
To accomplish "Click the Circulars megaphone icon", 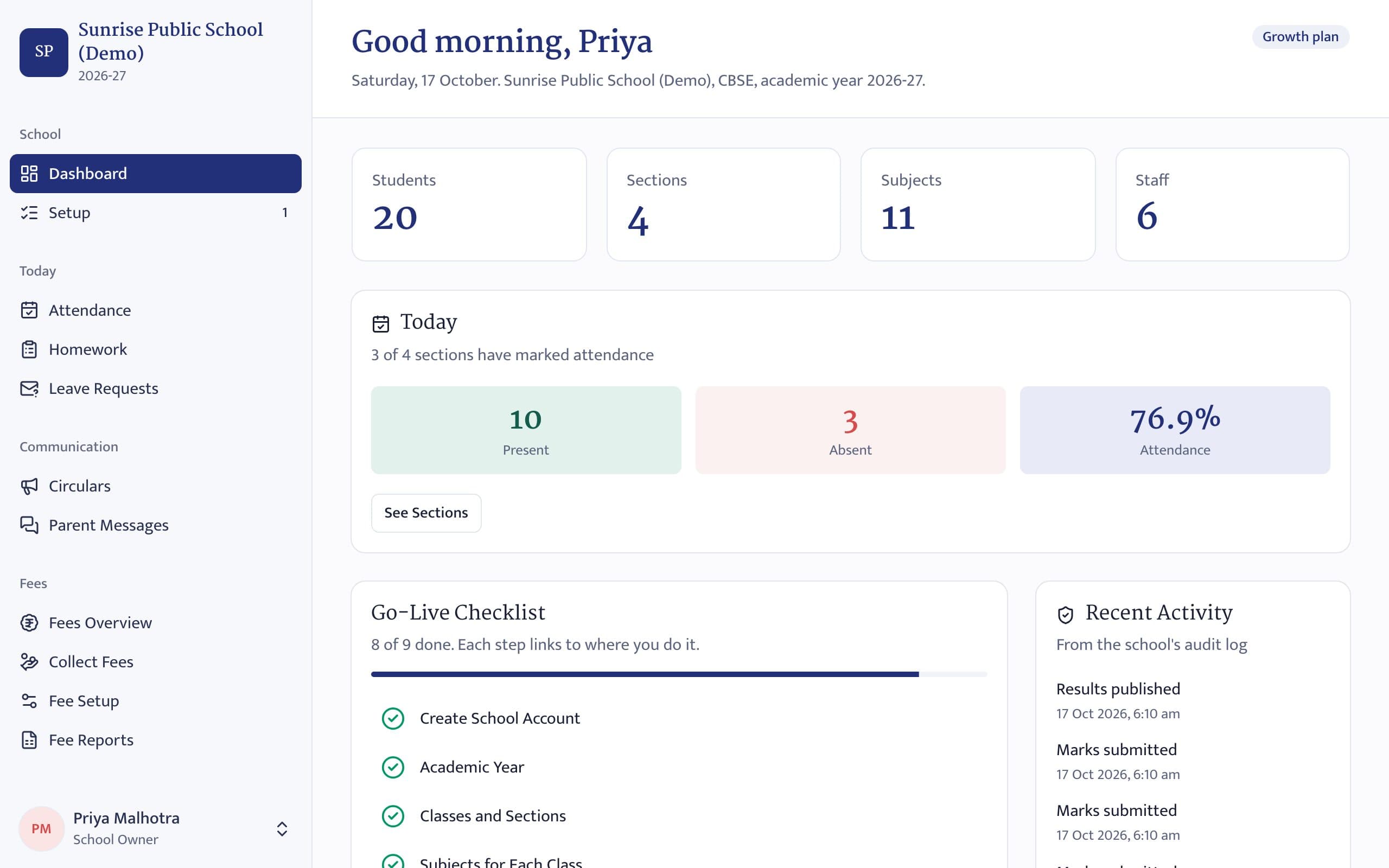I will tap(29, 486).
